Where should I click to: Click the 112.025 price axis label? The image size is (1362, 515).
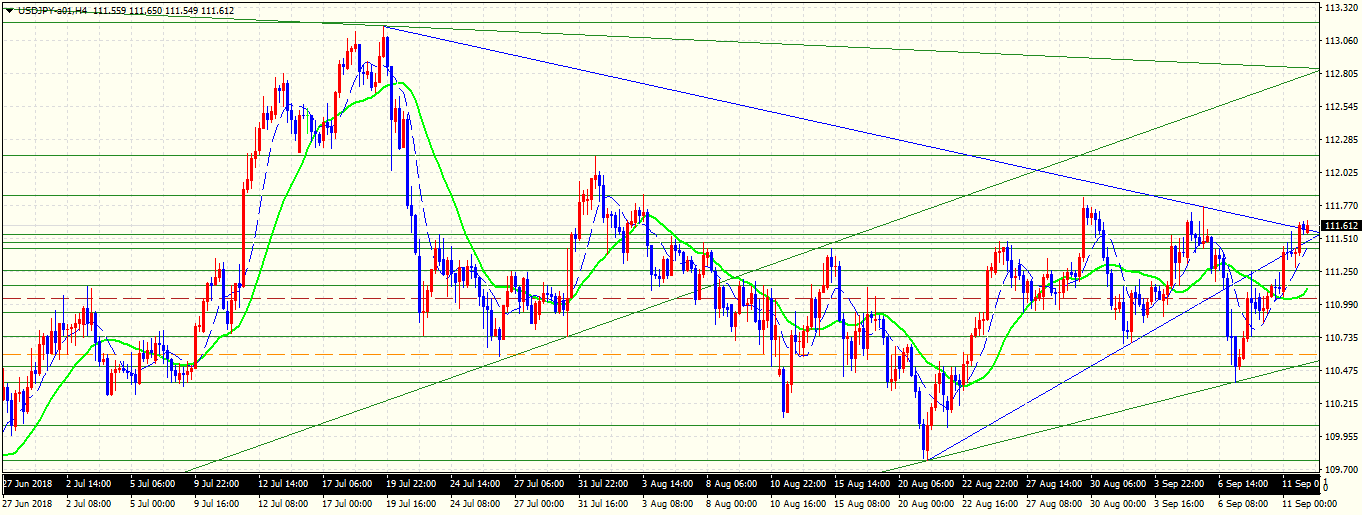tap(1339, 173)
